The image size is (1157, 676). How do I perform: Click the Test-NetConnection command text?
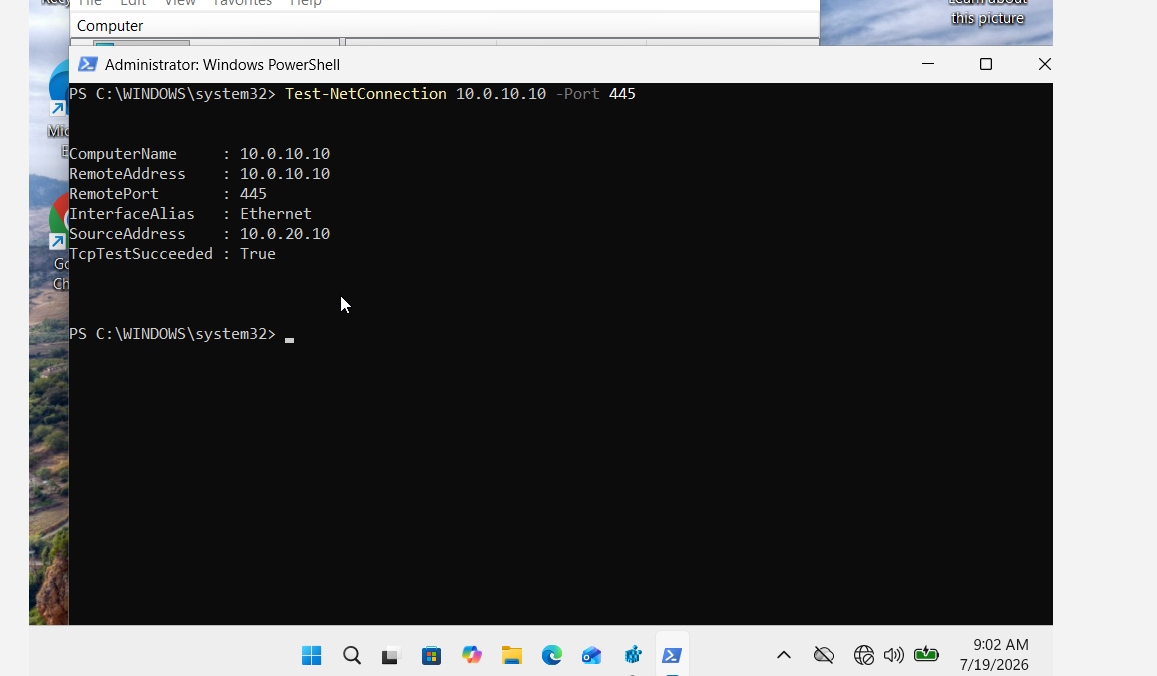[366, 94]
